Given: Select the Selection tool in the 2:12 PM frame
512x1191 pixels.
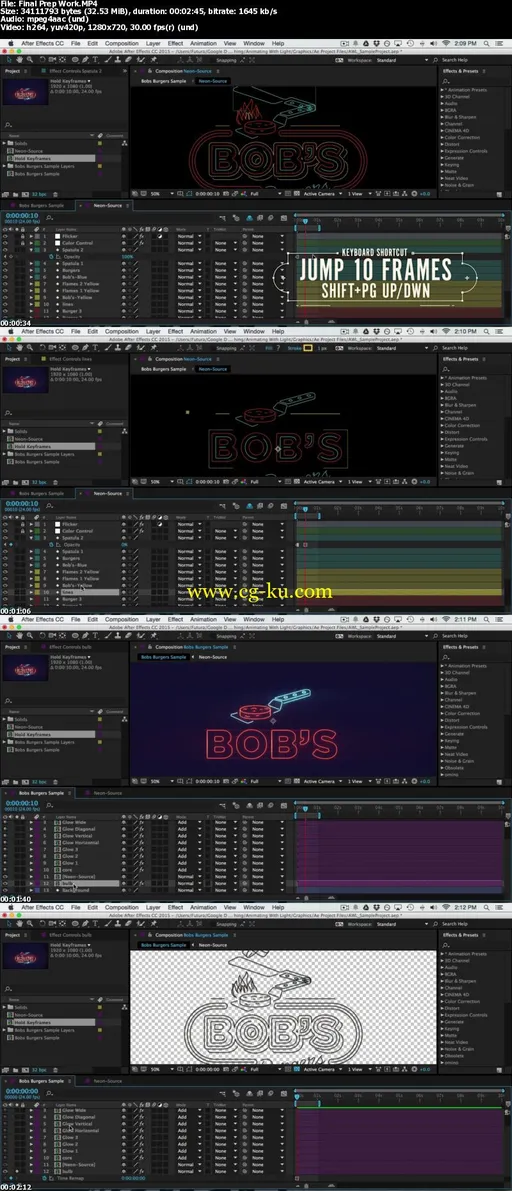Looking at the screenshot, I should pos(9,923).
